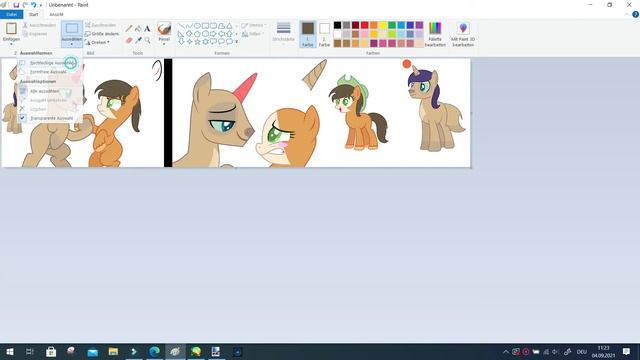Open the Paint help icon
This screenshot has height=360, width=640.
[x=635, y=14]
